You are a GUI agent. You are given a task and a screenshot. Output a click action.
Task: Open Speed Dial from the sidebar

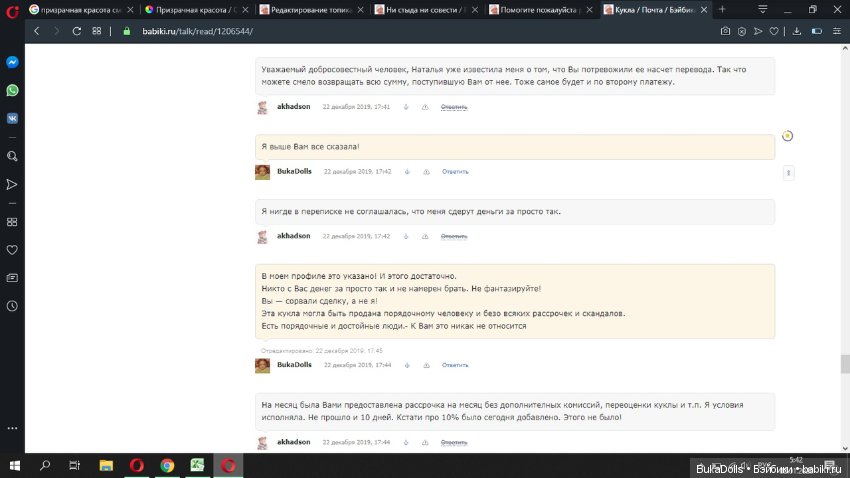[12, 222]
